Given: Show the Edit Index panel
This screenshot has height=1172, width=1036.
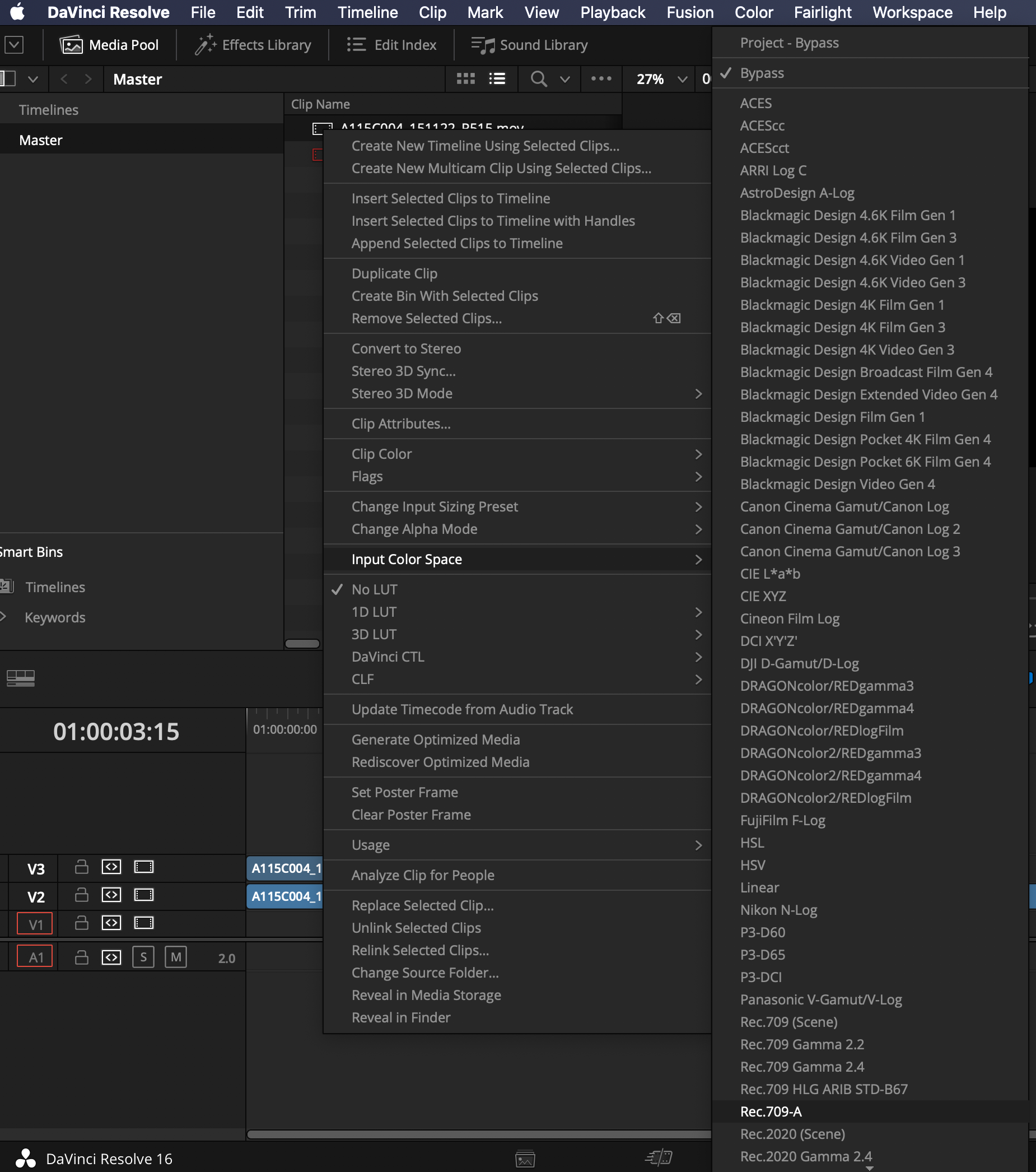Looking at the screenshot, I should [x=391, y=45].
